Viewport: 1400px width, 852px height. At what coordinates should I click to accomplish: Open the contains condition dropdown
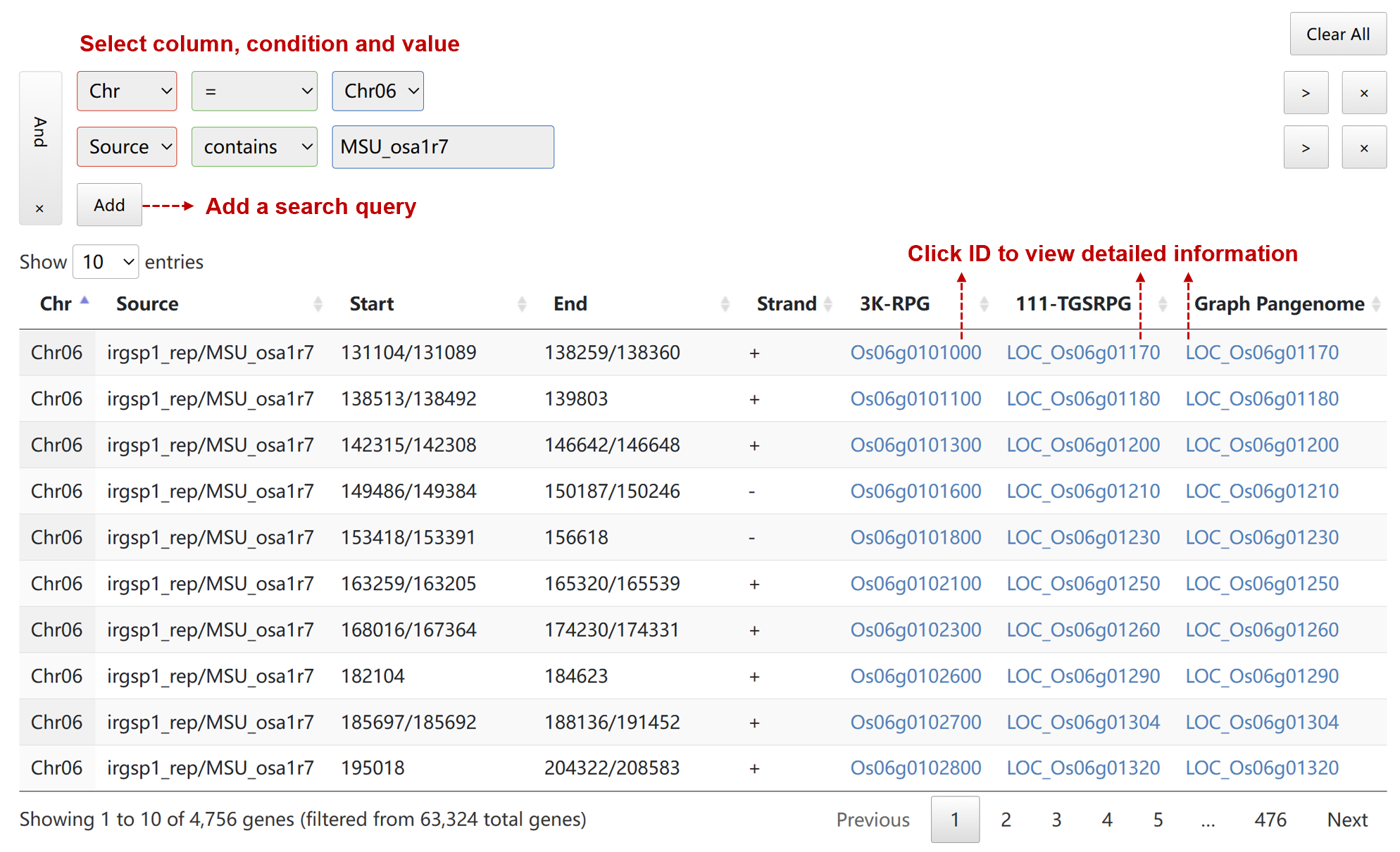coord(254,146)
